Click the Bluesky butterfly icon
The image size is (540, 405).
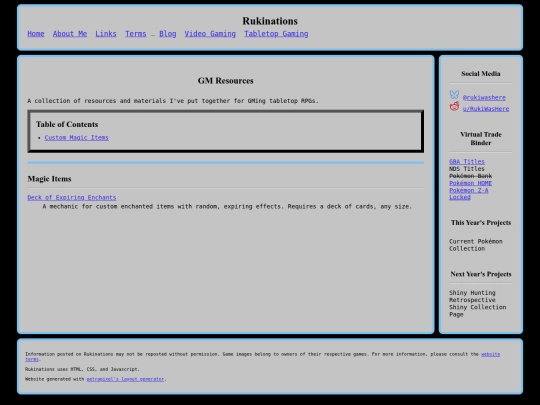(454, 94)
